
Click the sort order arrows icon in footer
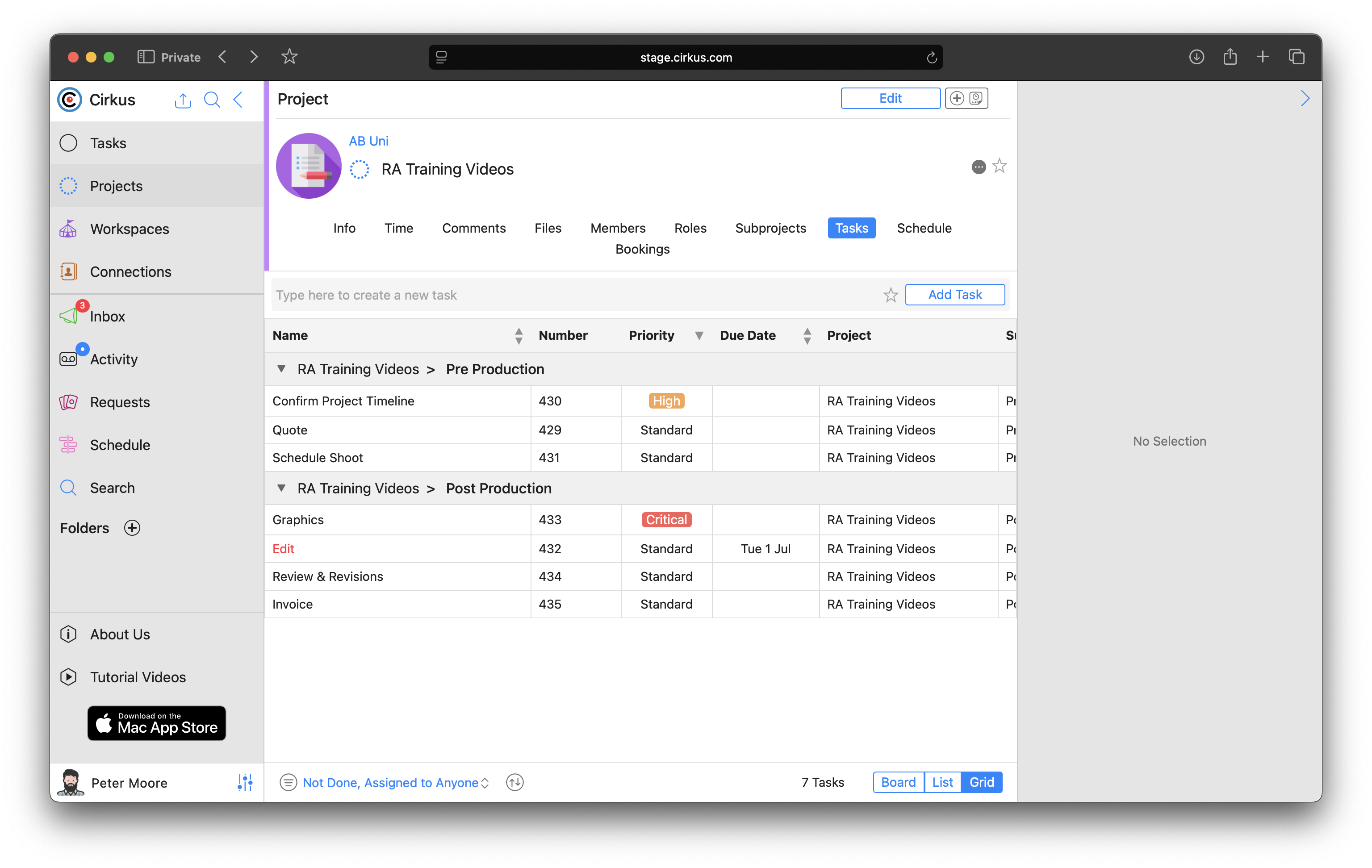[x=514, y=783]
